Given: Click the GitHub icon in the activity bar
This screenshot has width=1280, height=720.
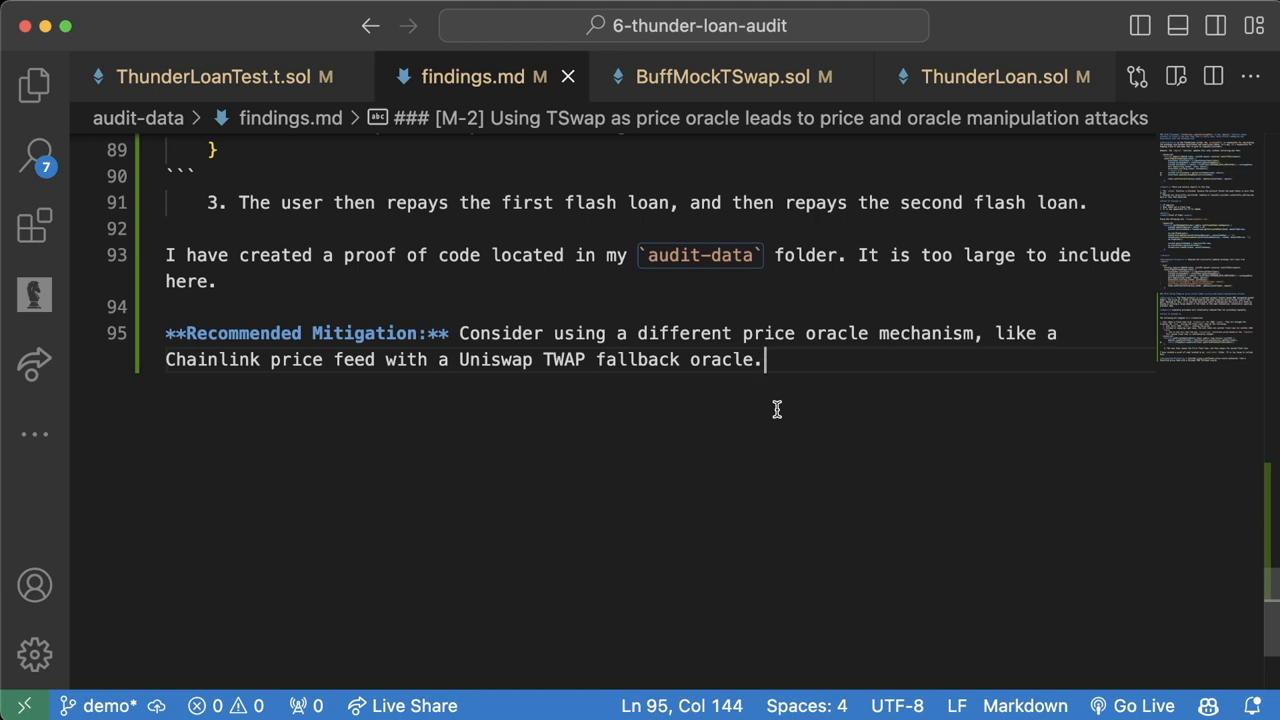Looking at the screenshot, I should click(34, 293).
